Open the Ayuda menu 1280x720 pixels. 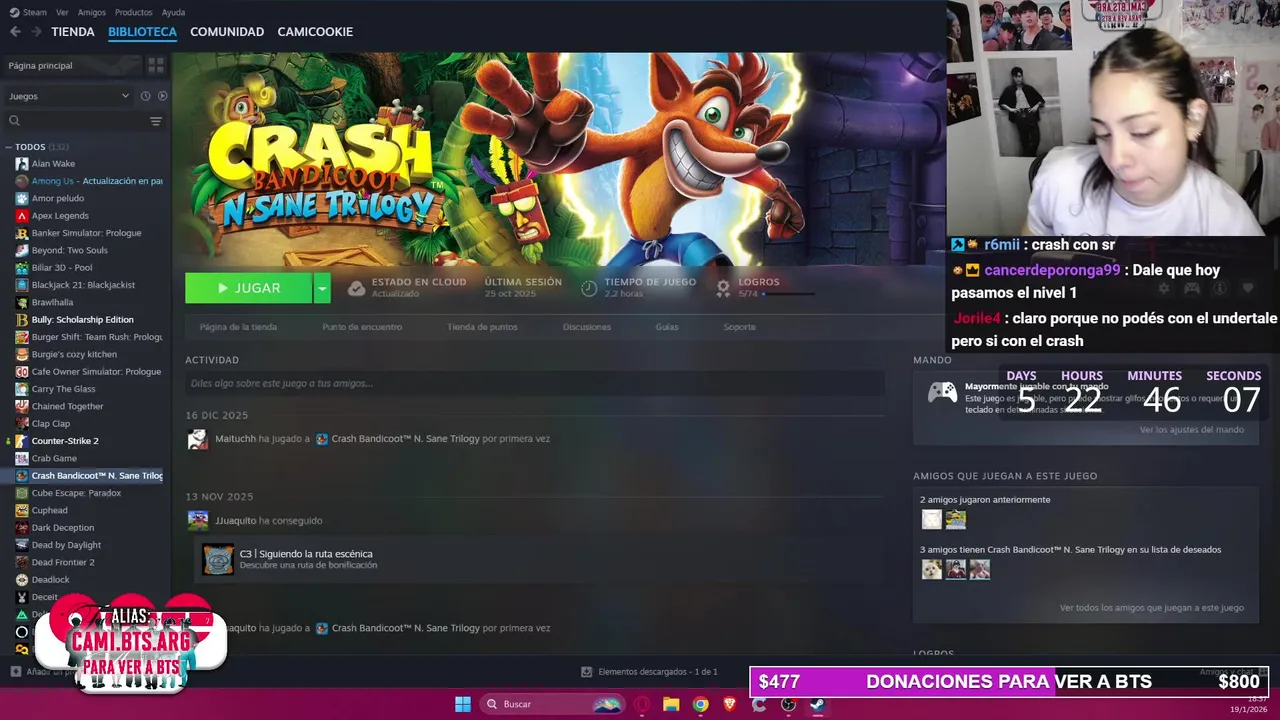click(x=173, y=12)
